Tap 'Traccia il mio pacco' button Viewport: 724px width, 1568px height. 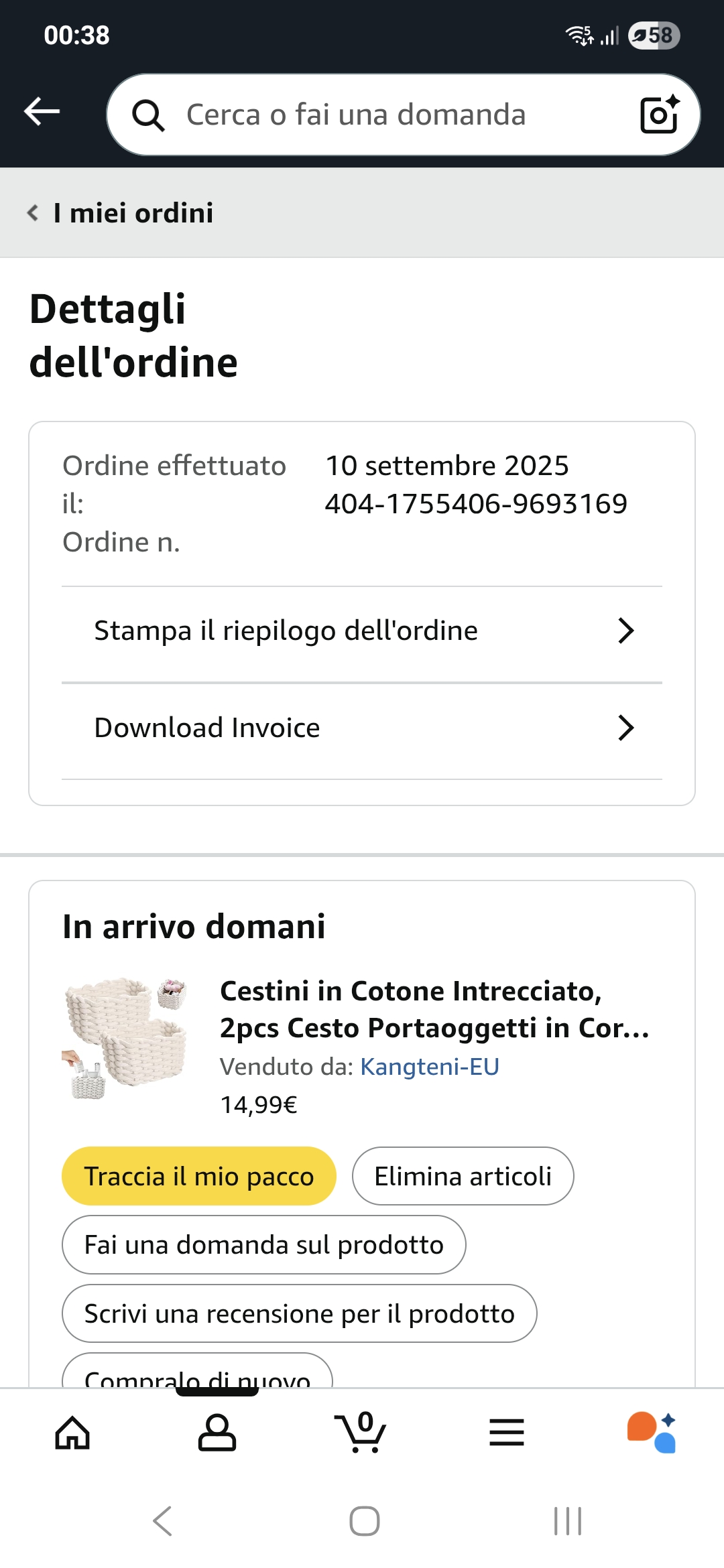[199, 1176]
